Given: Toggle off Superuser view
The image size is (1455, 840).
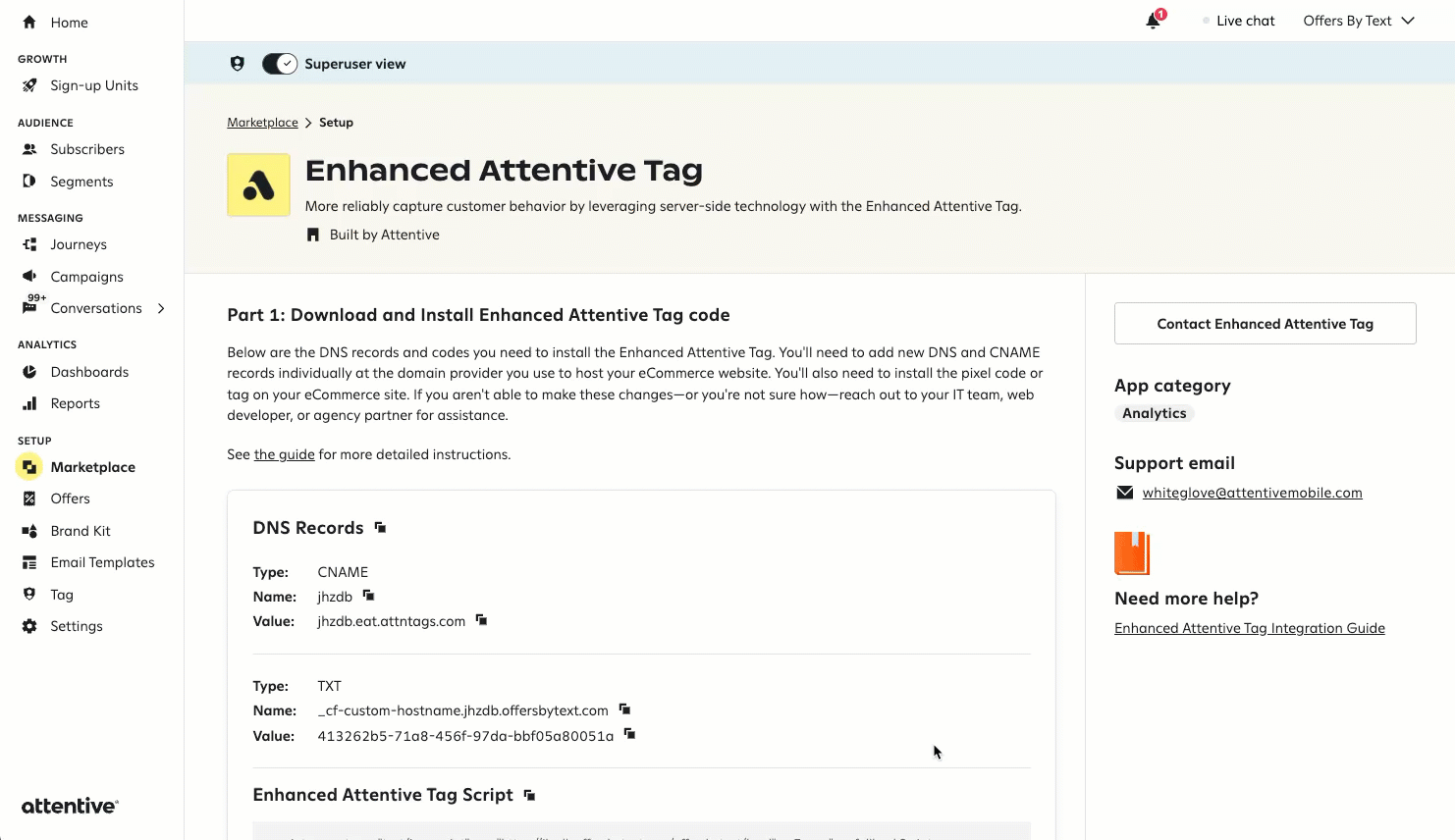Looking at the screenshot, I should (x=280, y=64).
